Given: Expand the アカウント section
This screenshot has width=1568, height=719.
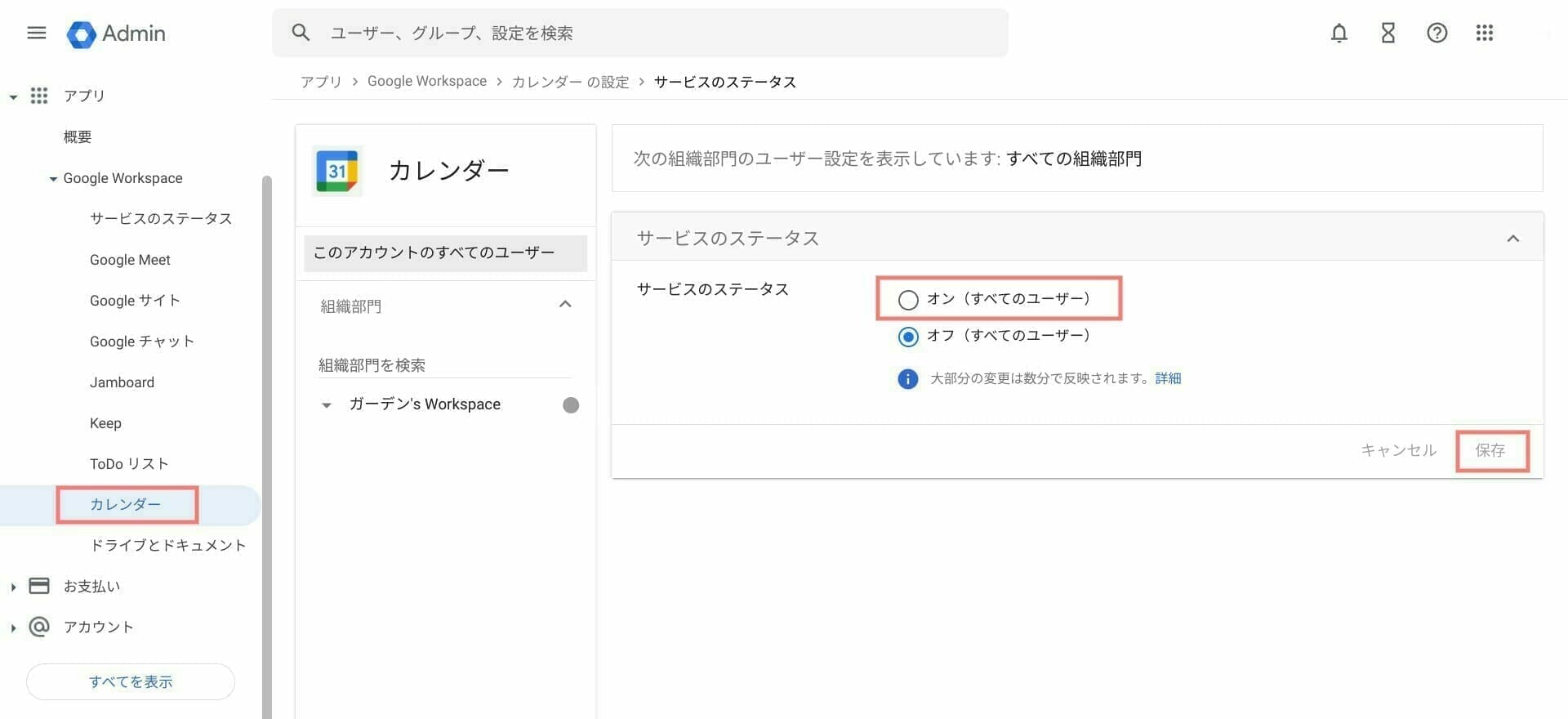Looking at the screenshot, I should pyautogui.click(x=13, y=627).
